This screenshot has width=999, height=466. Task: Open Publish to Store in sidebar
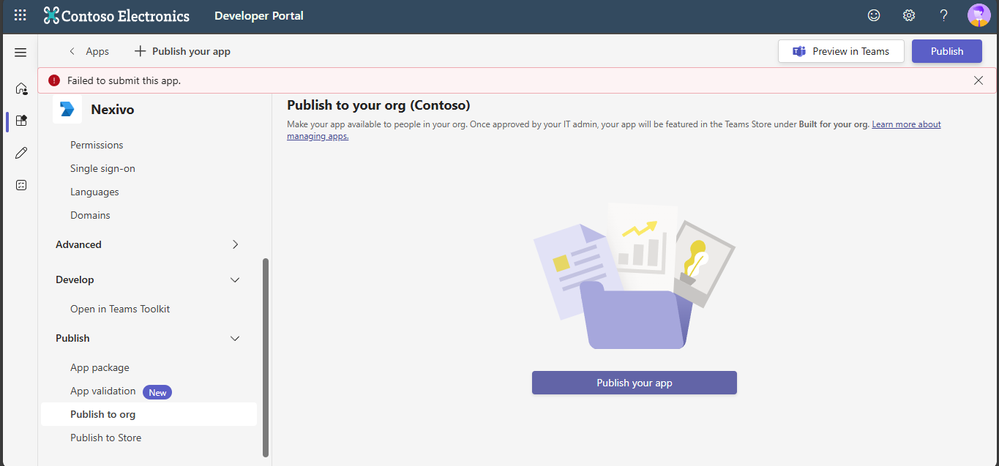point(106,438)
